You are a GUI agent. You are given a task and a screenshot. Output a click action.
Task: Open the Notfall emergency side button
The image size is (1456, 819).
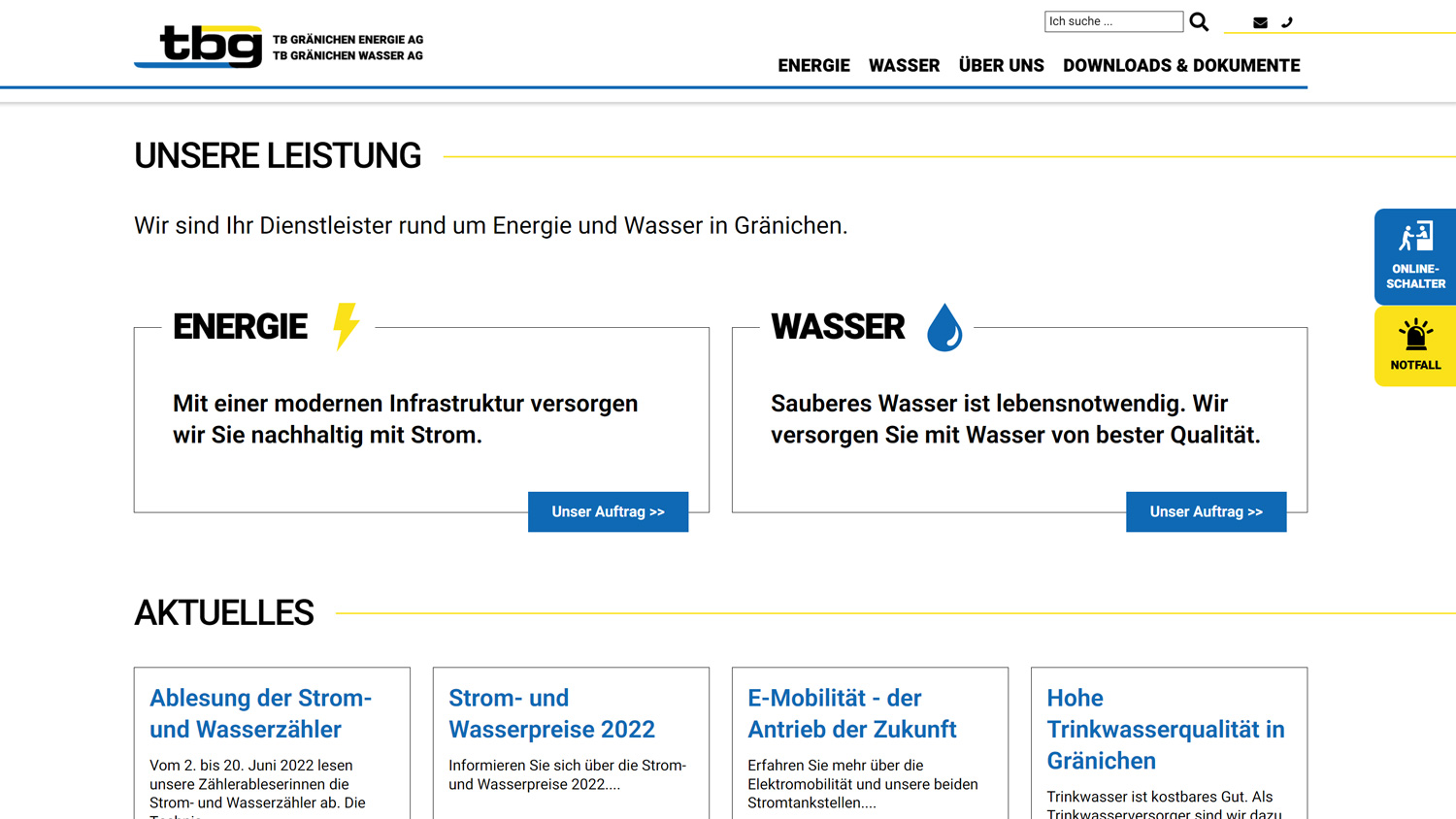coord(1415,346)
